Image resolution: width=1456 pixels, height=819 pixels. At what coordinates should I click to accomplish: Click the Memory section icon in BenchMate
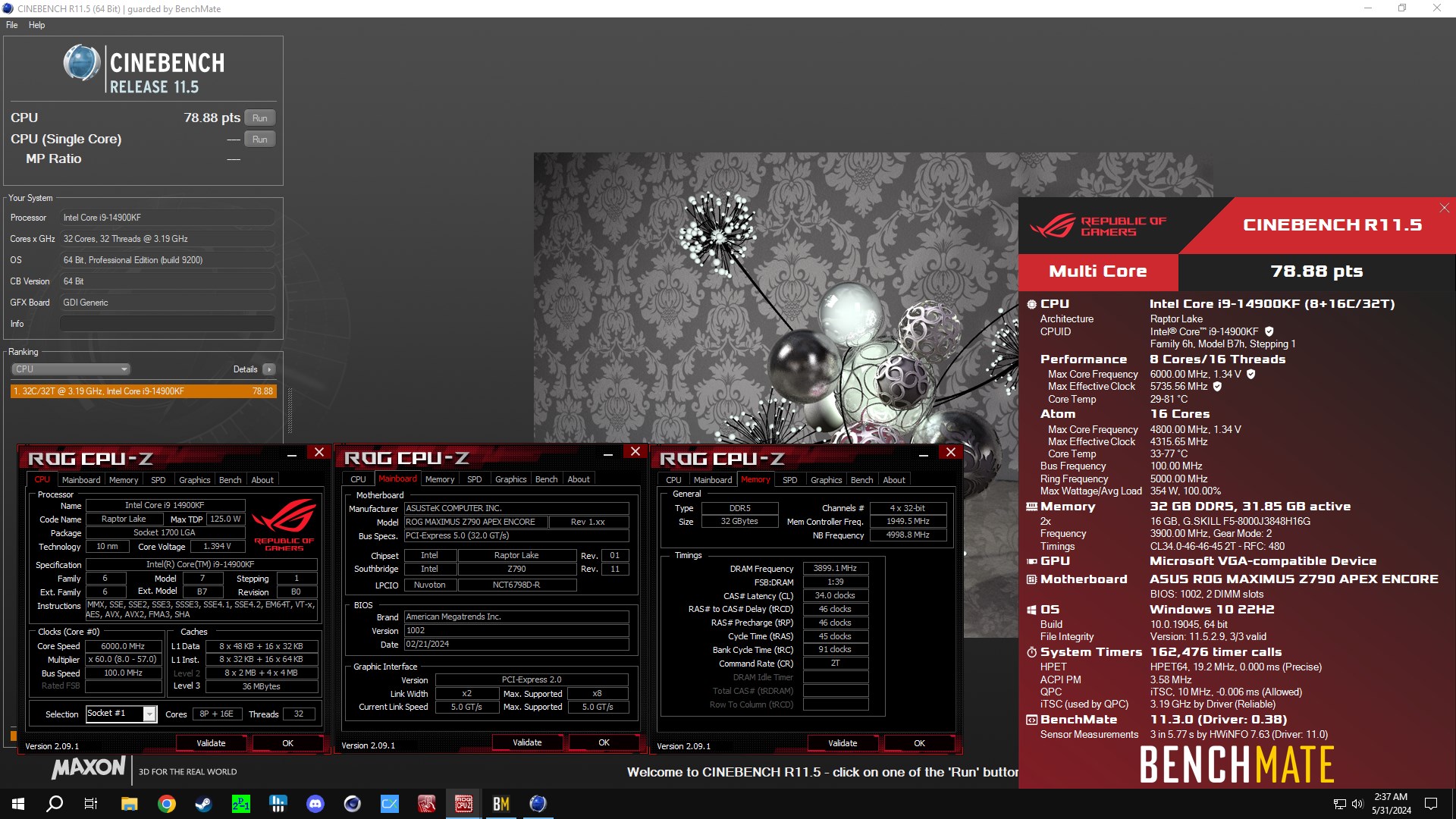(1031, 507)
